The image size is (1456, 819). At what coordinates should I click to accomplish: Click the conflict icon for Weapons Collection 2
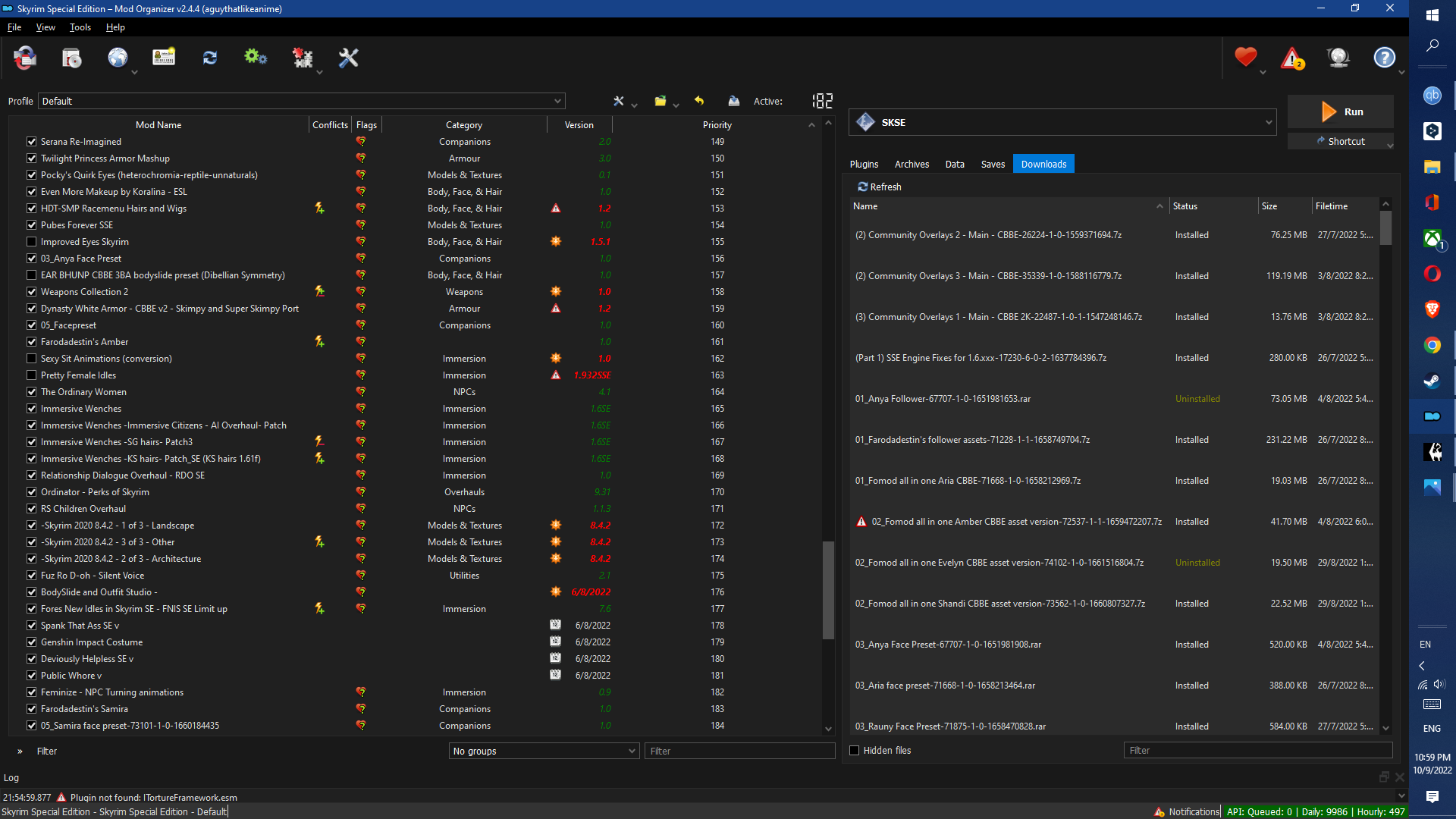320,292
